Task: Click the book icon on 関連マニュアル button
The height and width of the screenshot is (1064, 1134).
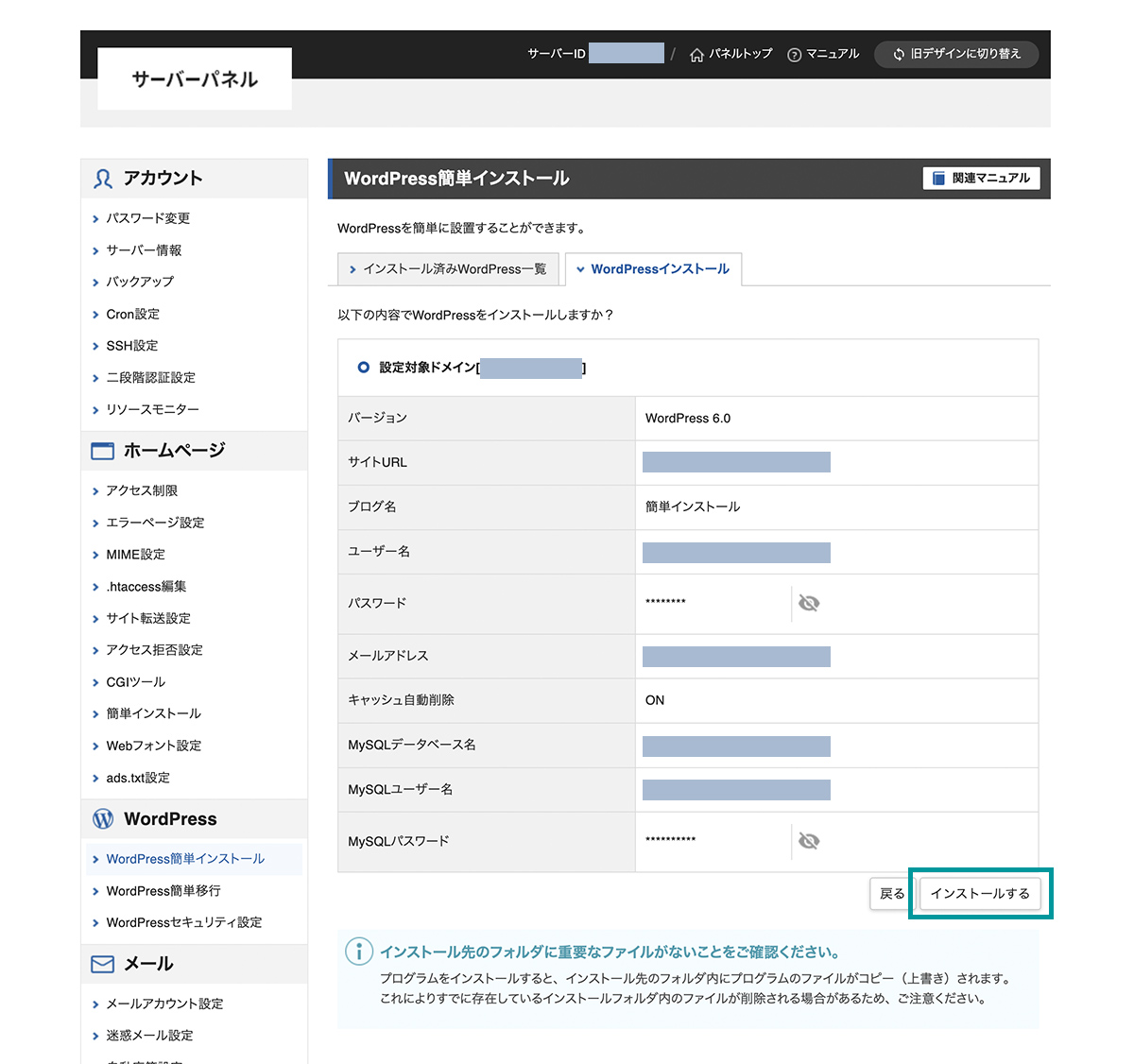Action: pyautogui.click(x=938, y=178)
